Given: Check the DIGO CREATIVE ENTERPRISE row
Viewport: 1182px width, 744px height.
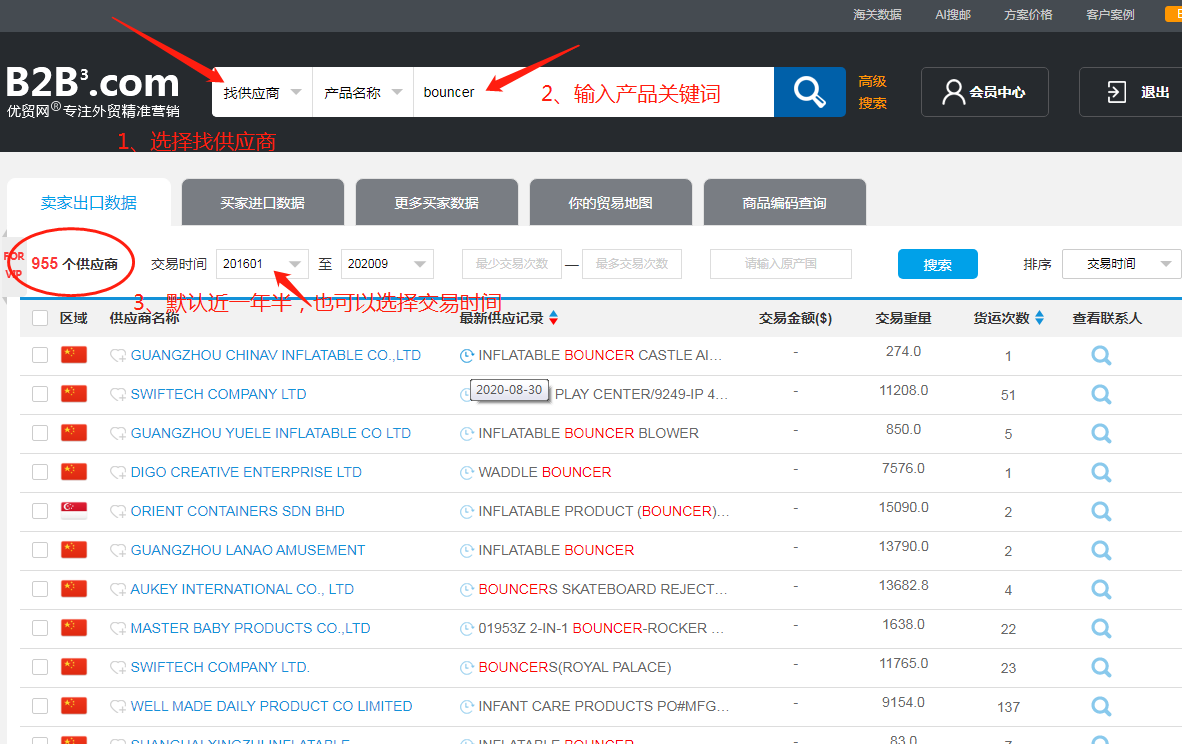Looking at the screenshot, I should click(x=40, y=473).
